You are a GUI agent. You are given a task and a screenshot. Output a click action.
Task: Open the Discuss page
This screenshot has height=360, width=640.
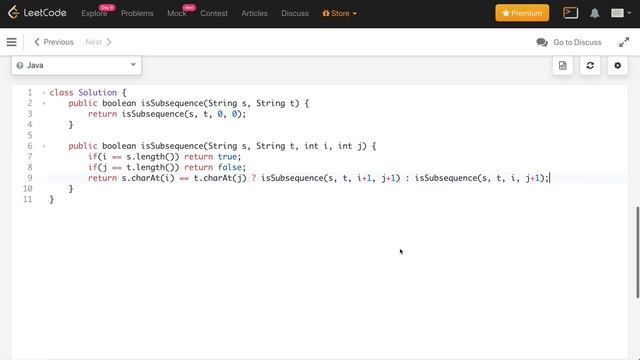point(295,13)
